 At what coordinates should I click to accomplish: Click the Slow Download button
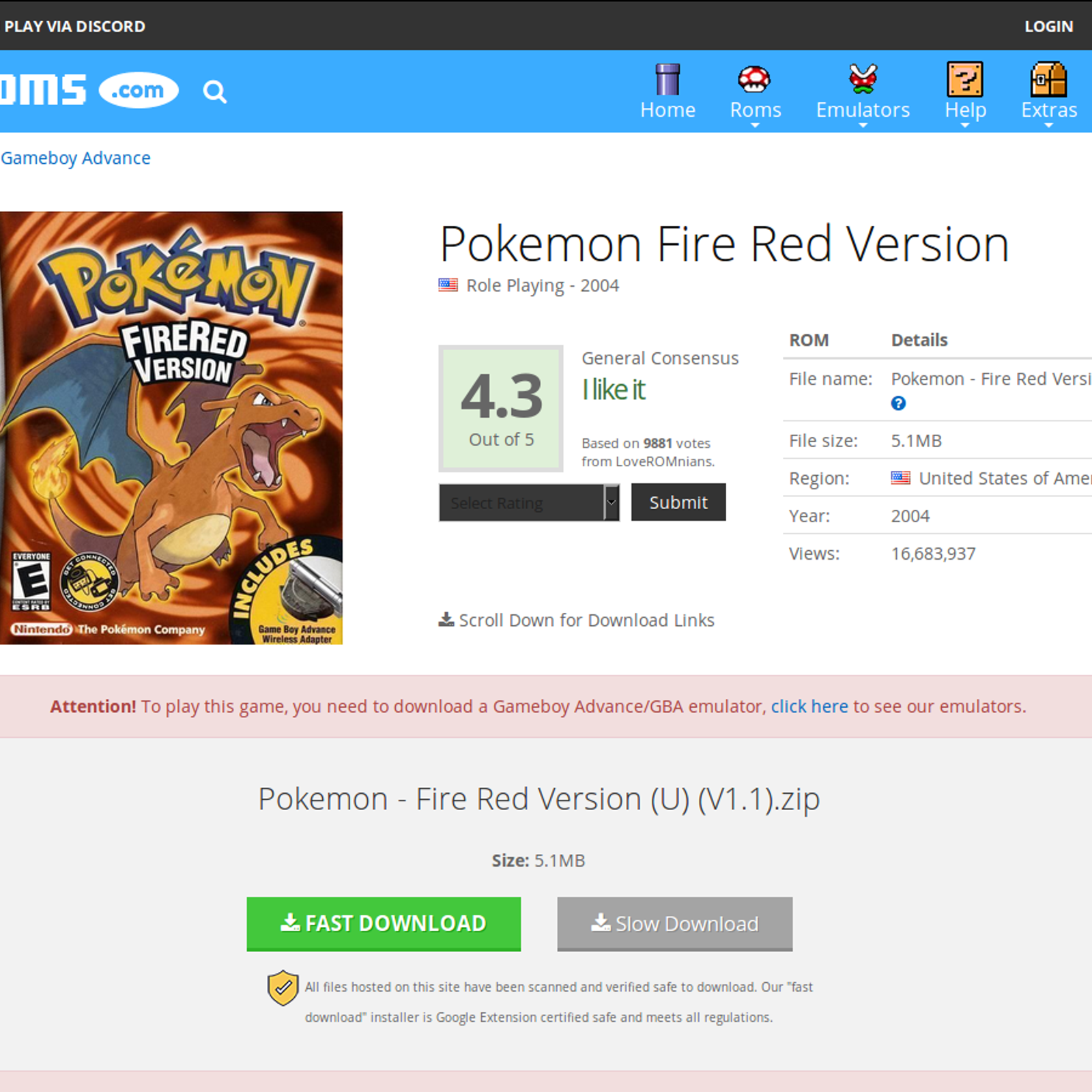pyautogui.click(x=674, y=923)
